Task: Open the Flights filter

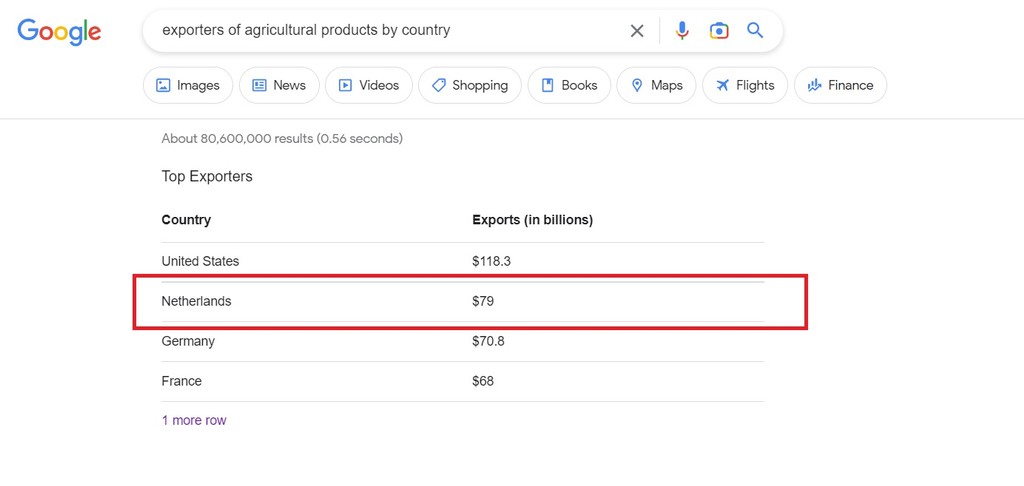Action: tap(745, 85)
